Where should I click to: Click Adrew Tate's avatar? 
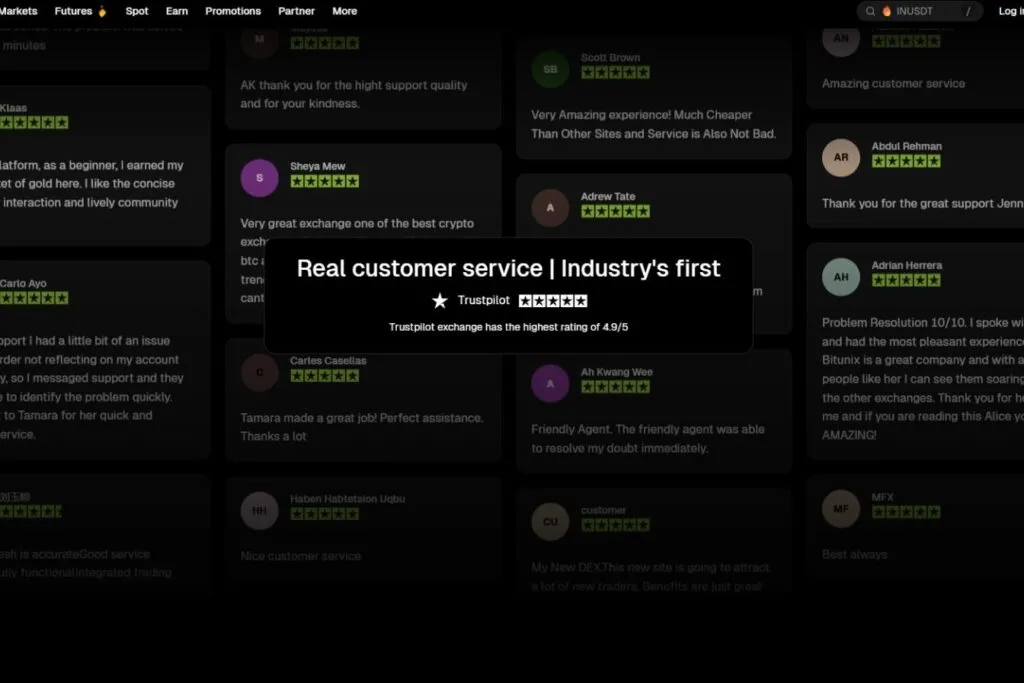point(551,208)
